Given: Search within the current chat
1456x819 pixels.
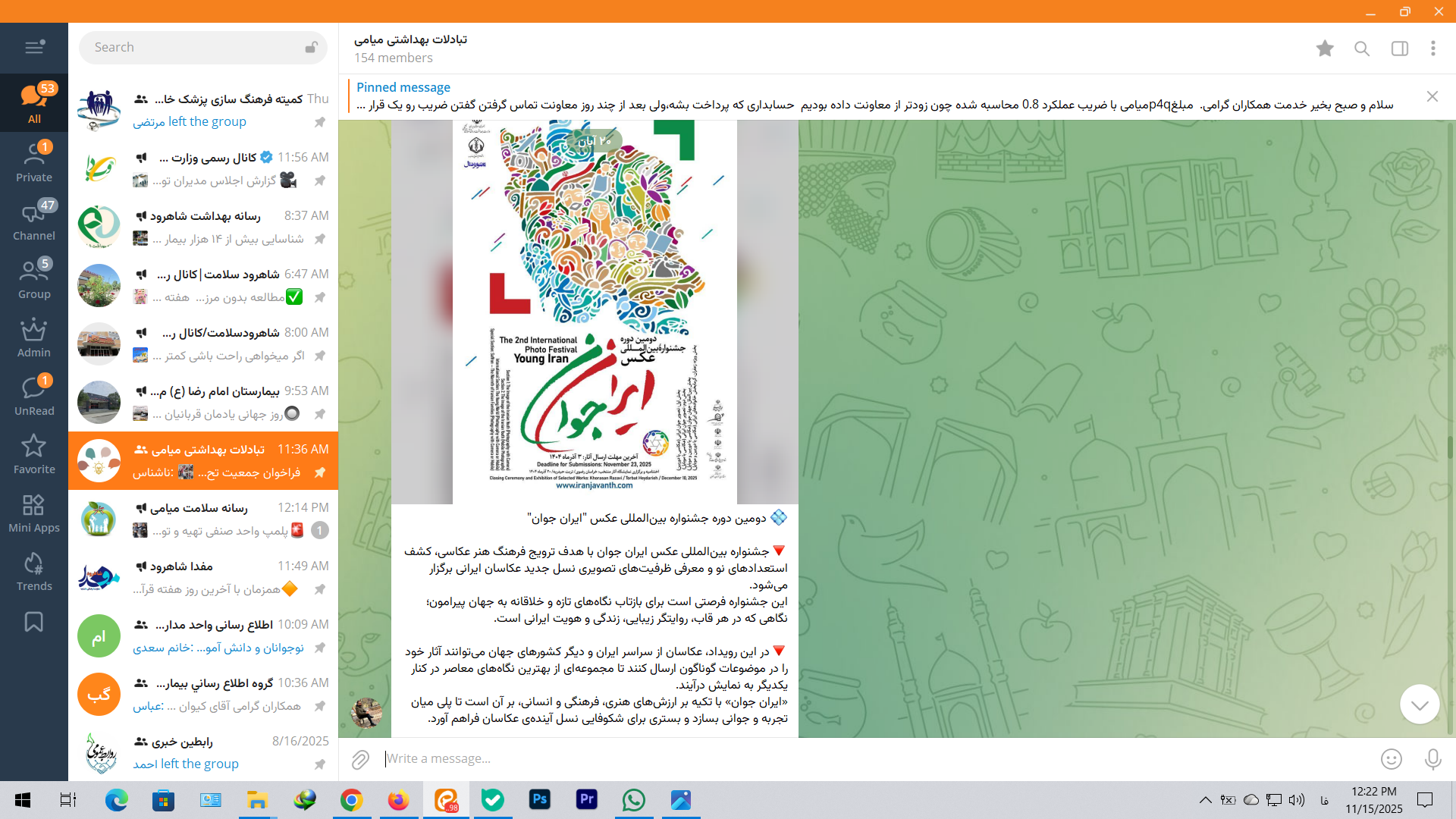Looking at the screenshot, I should (x=1362, y=49).
